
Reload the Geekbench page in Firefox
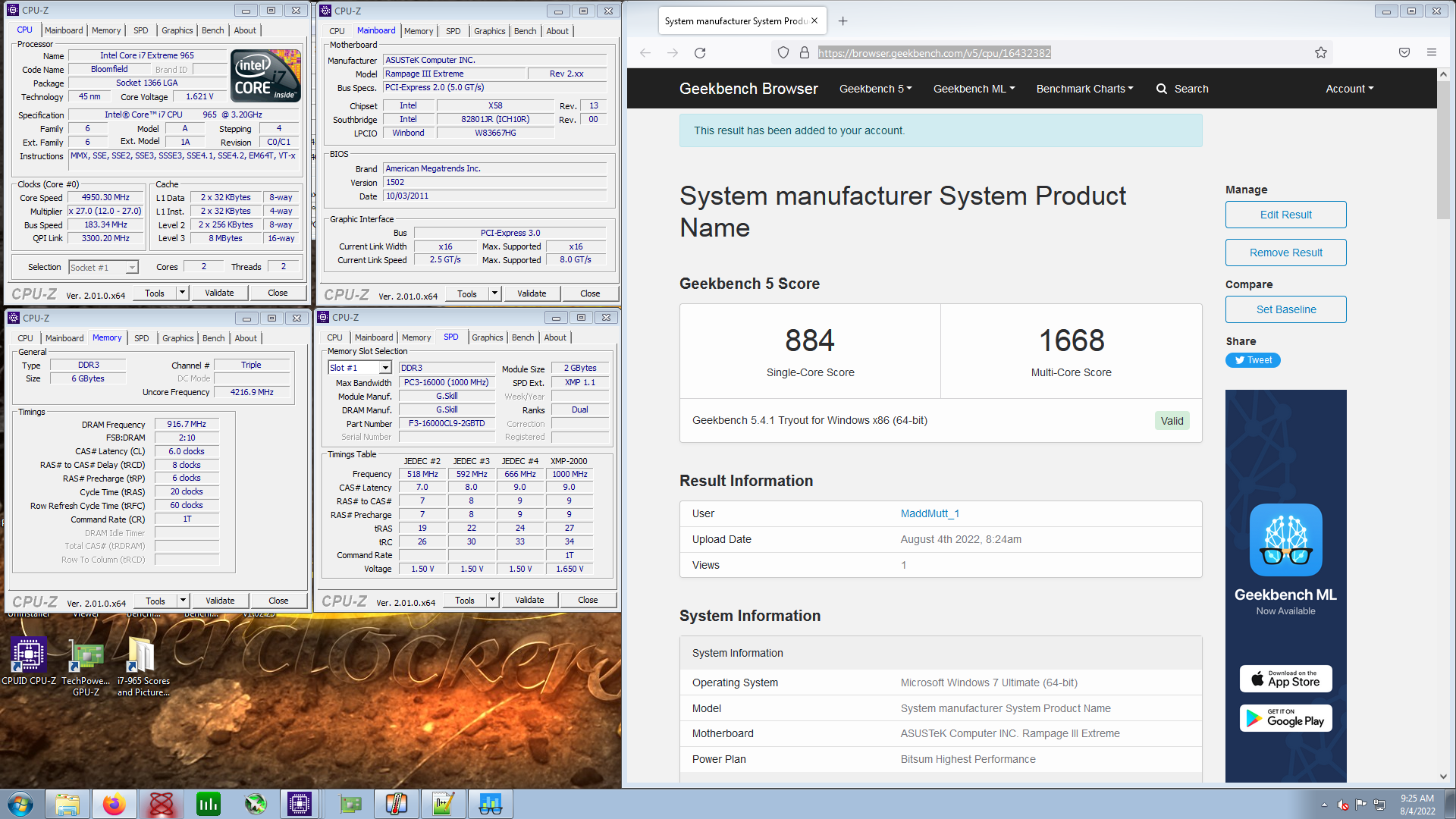click(x=700, y=52)
